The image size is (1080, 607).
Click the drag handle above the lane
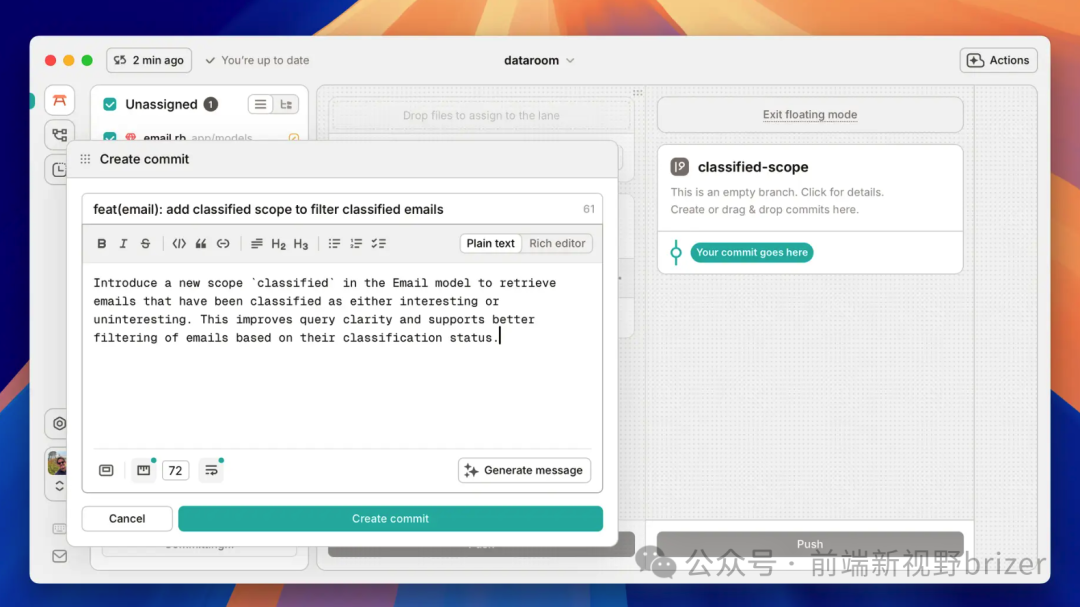(x=638, y=92)
